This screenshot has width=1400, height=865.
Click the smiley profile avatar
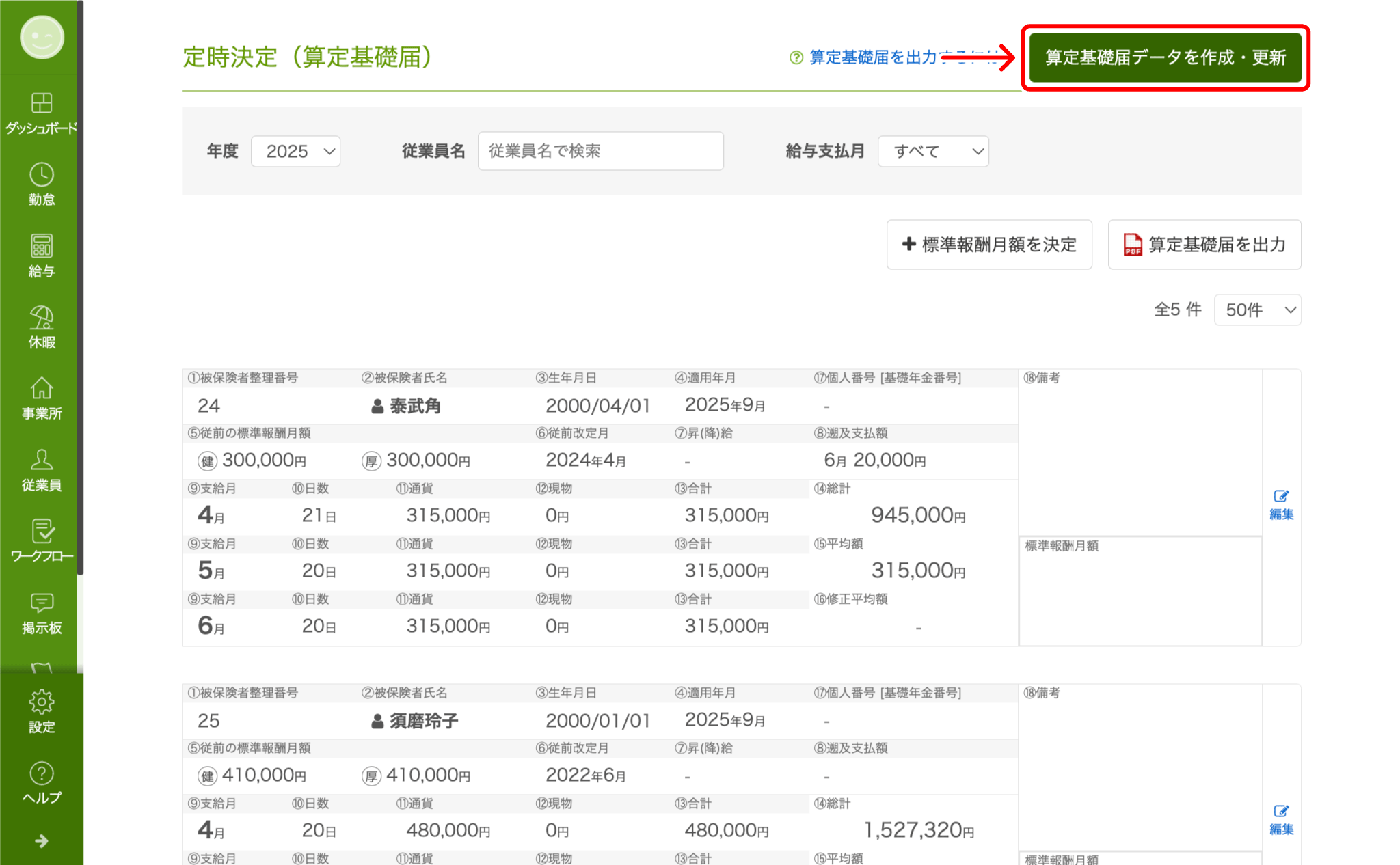[42, 38]
